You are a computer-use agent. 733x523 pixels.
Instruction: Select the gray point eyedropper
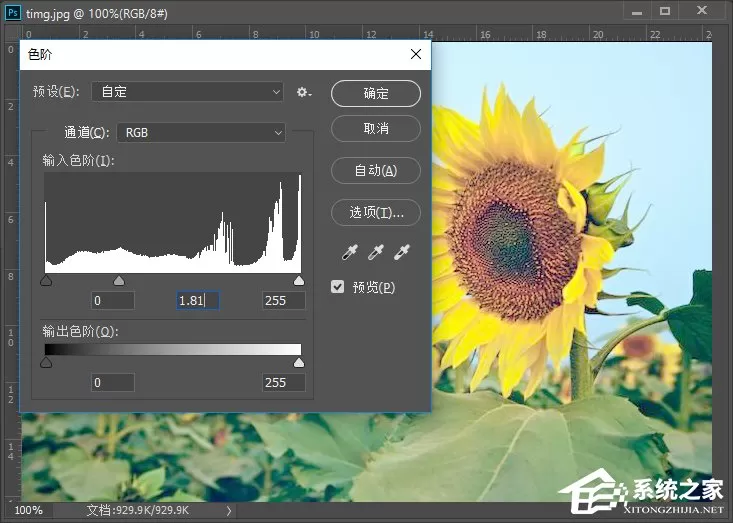pyautogui.click(x=375, y=252)
